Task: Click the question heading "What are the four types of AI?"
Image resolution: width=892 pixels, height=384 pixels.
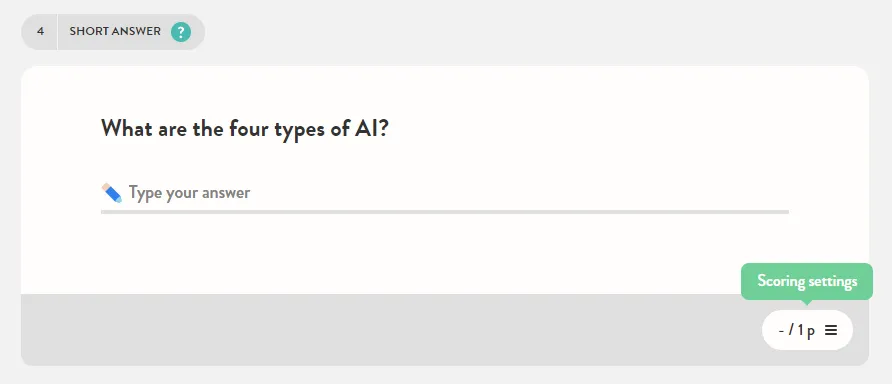Action: coord(245,129)
